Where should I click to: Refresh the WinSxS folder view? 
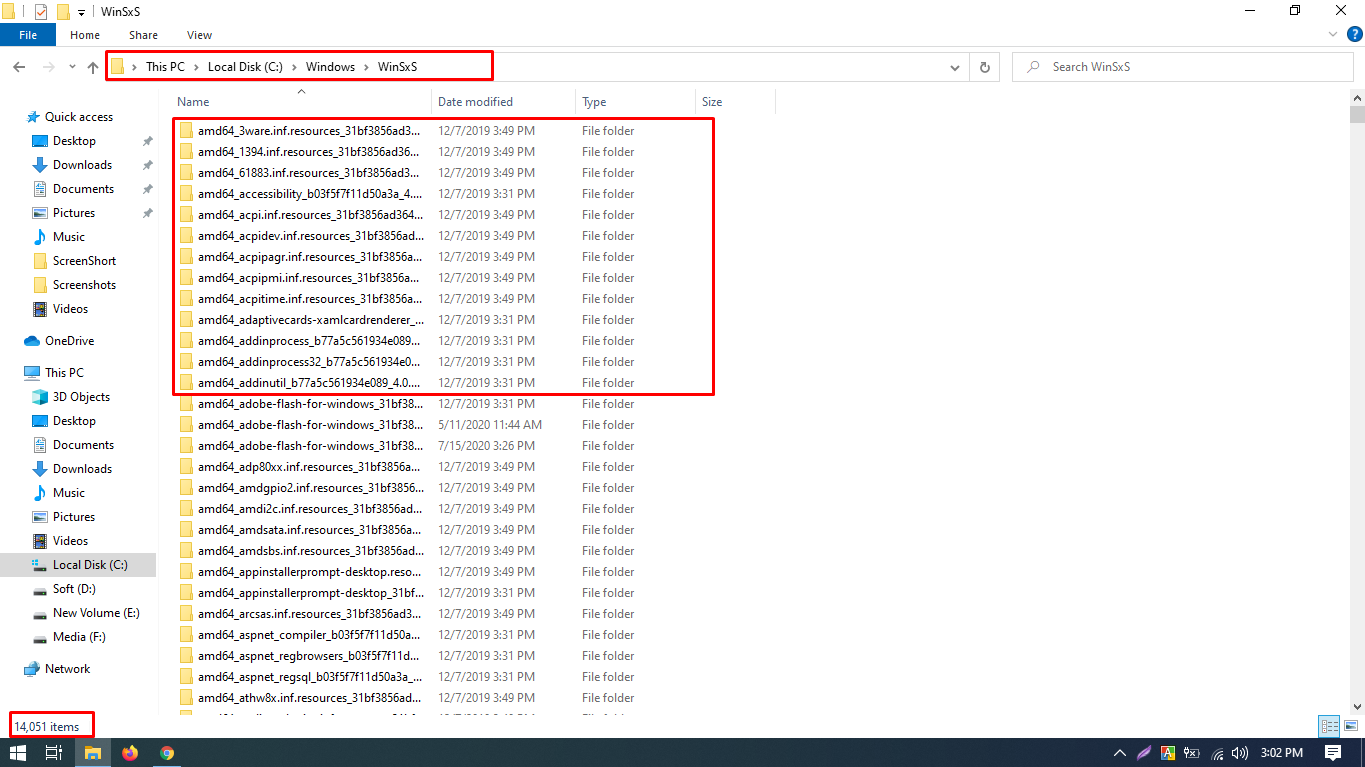point(985,67)
